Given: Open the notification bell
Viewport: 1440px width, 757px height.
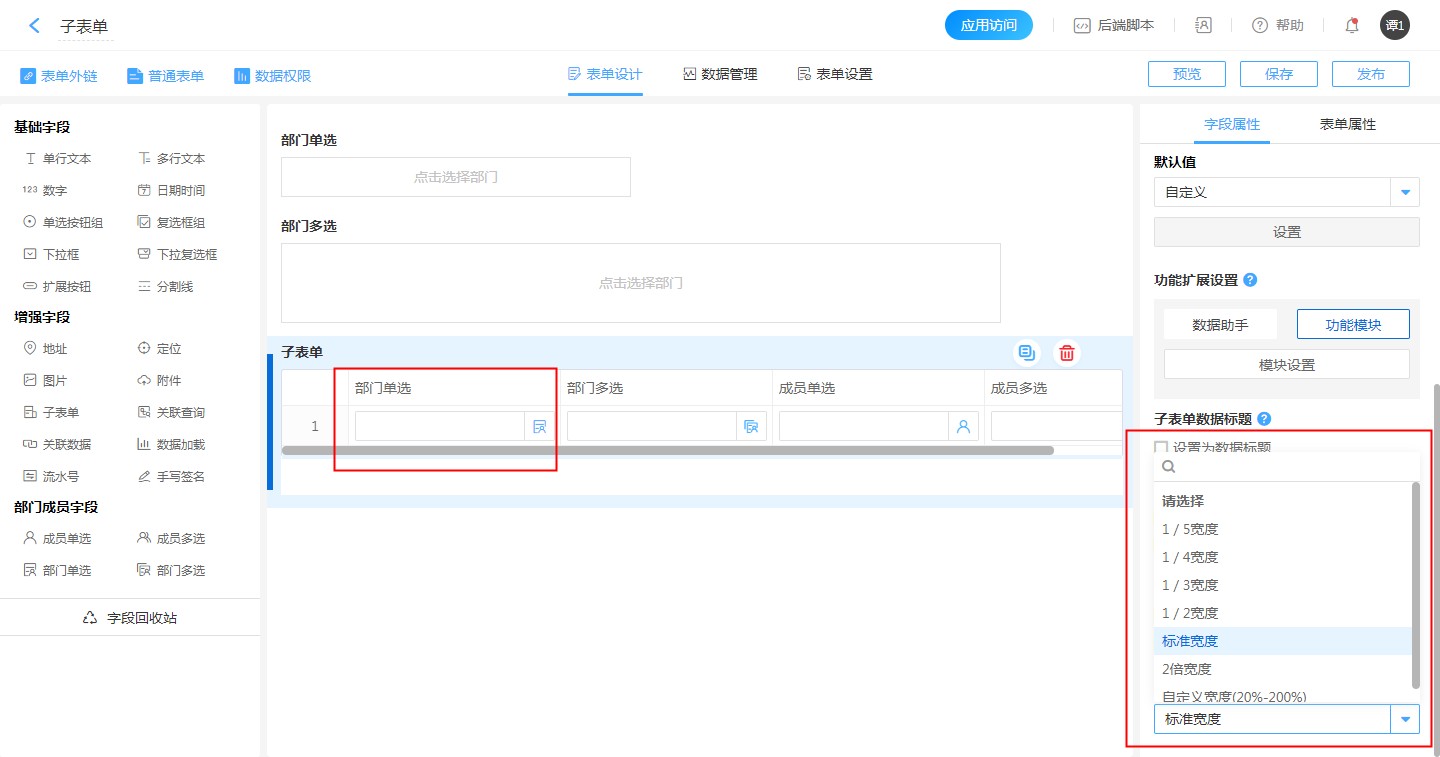Looking at the screenshot, I should pos(1352,26).
